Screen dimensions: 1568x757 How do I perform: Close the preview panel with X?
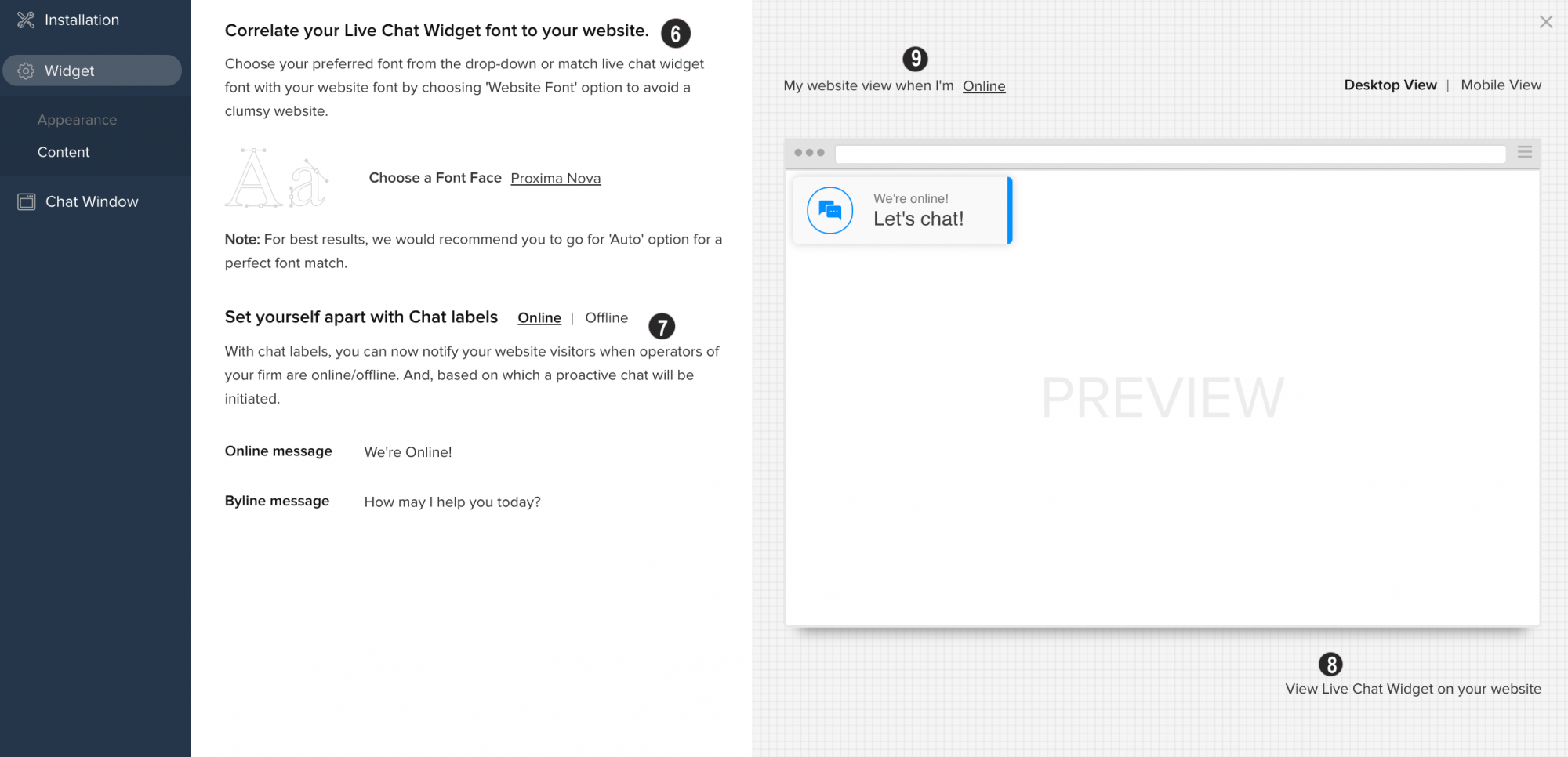click(x=1546, y=22)
